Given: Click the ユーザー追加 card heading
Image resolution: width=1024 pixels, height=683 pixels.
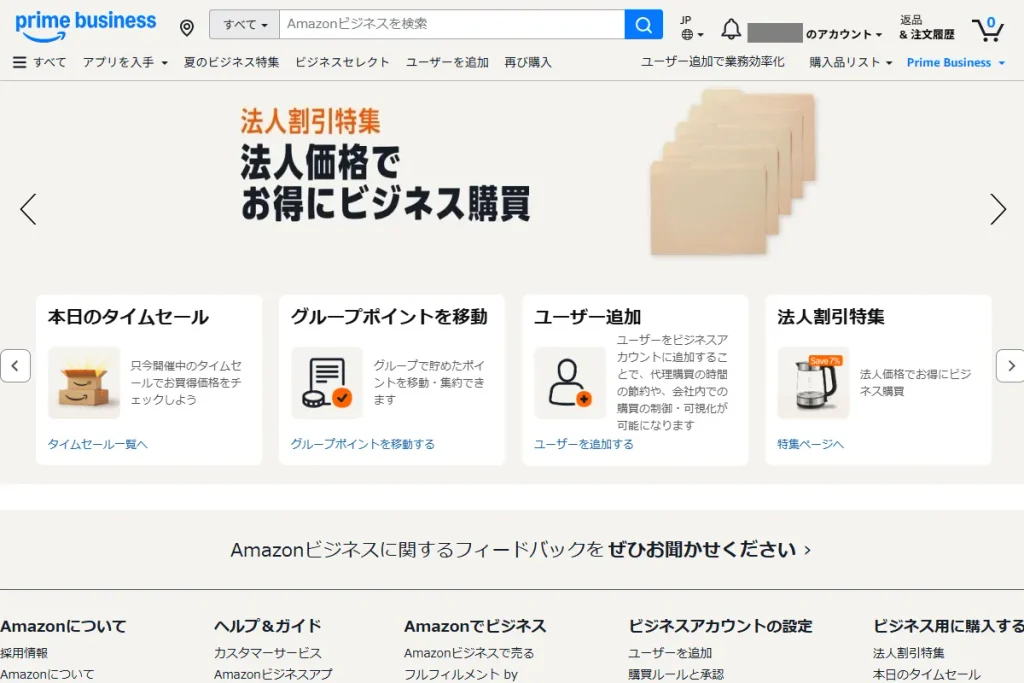Looking at the screenshot, I should [x=588, y=317].
